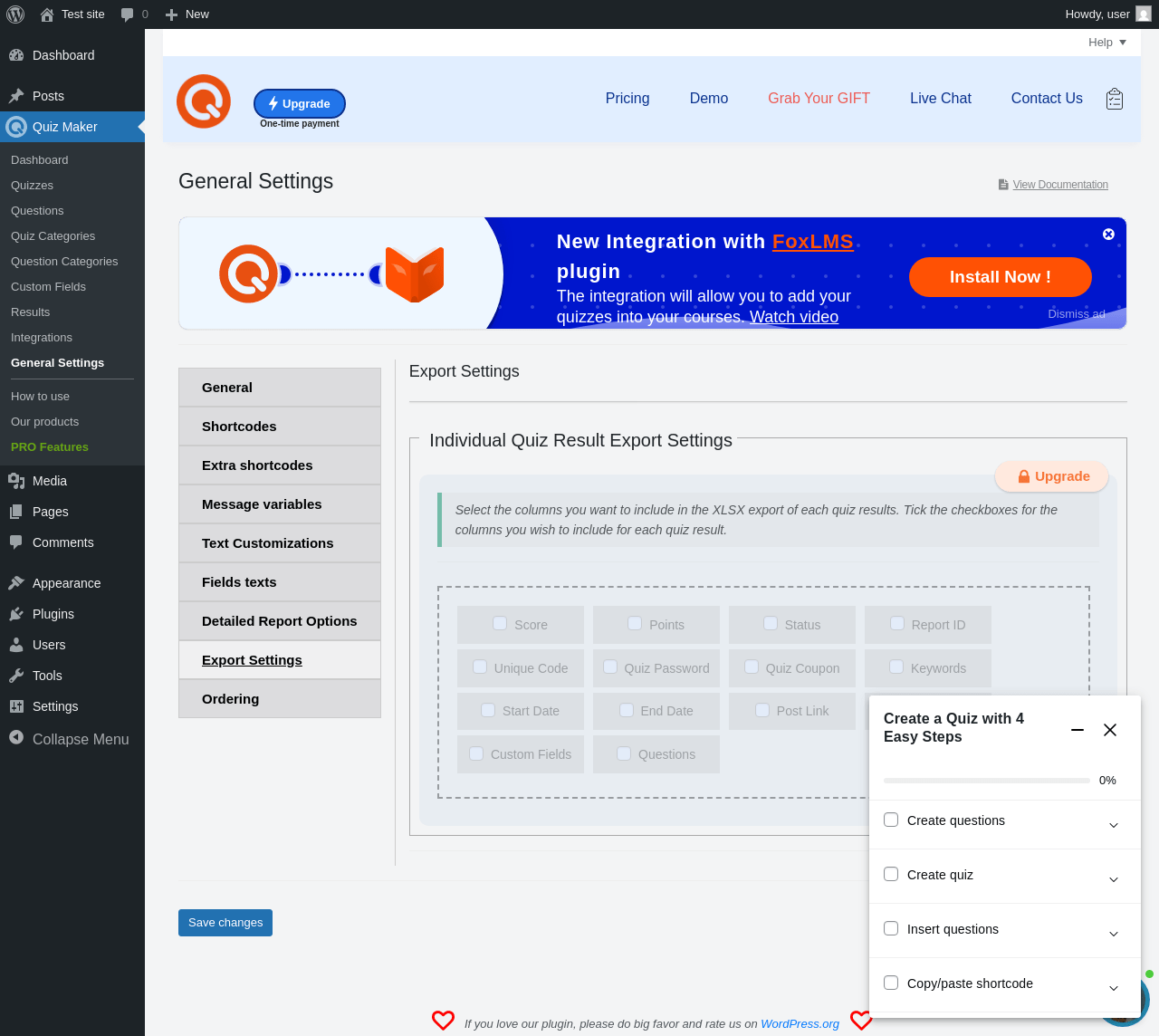Click the Tools wrench icon

pyautogui.click(x=16, y=676)
